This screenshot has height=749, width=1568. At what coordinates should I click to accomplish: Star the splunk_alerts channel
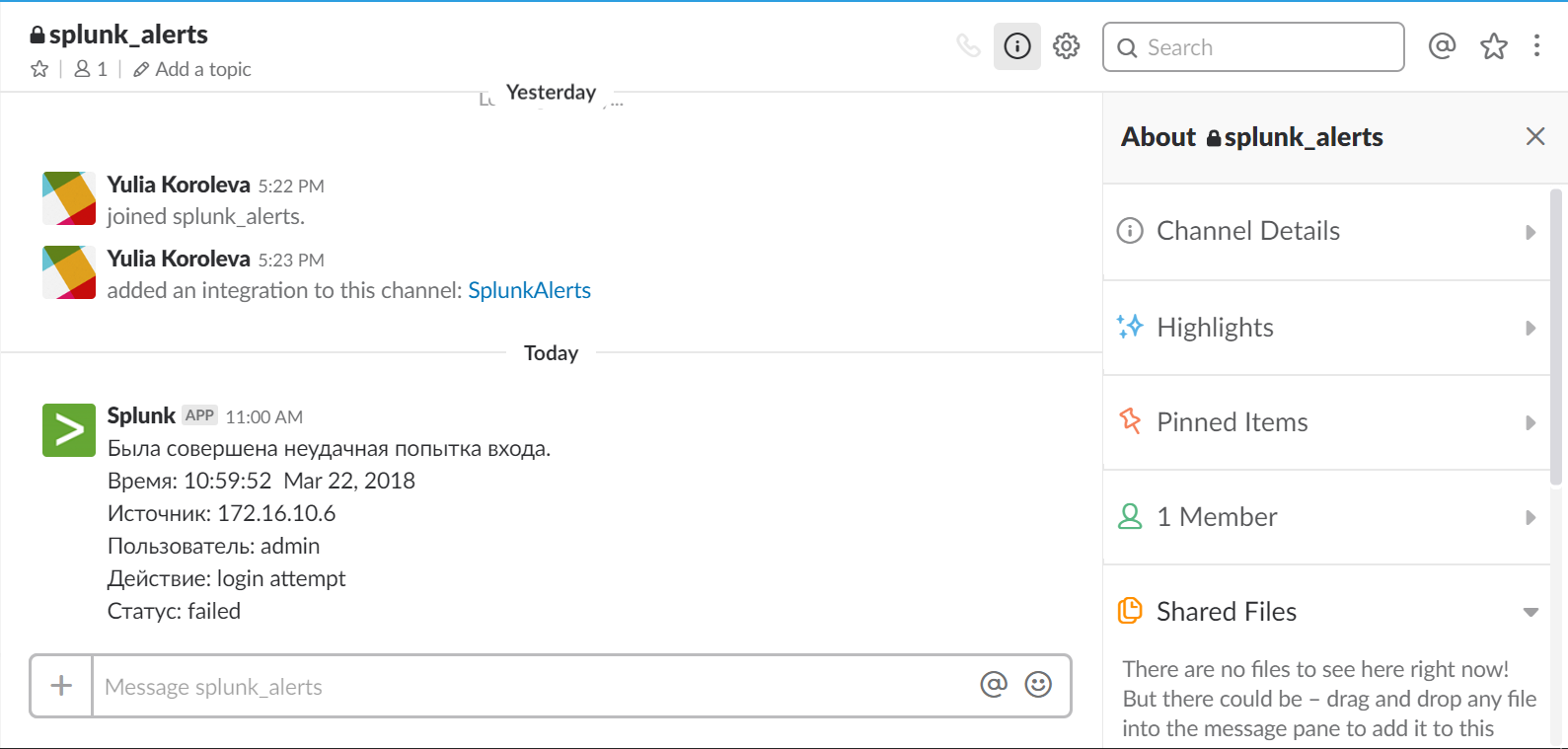point(39,69)
